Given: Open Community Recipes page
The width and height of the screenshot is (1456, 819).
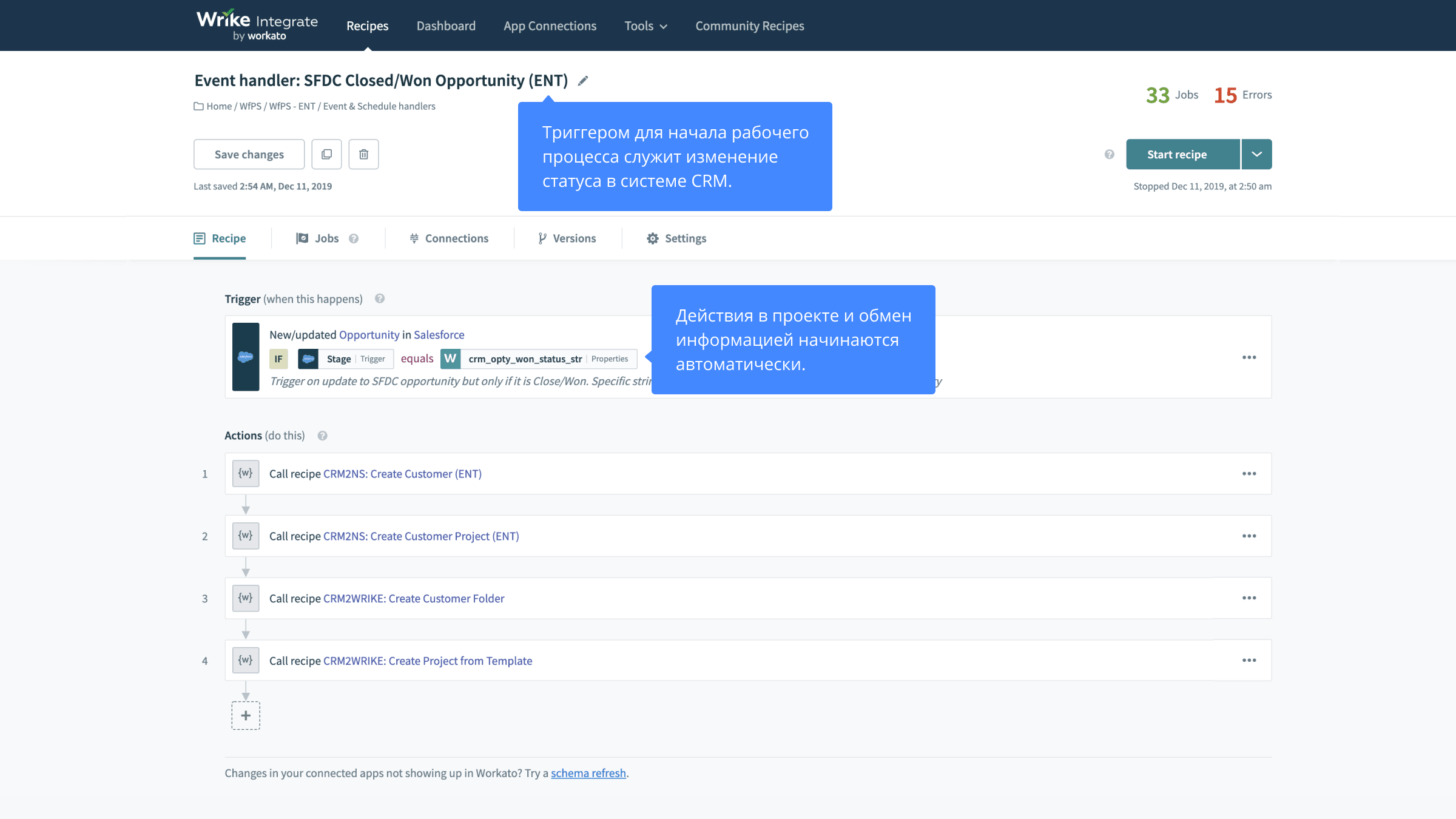Looking at the screenshot, I should (x=750, y=25).
